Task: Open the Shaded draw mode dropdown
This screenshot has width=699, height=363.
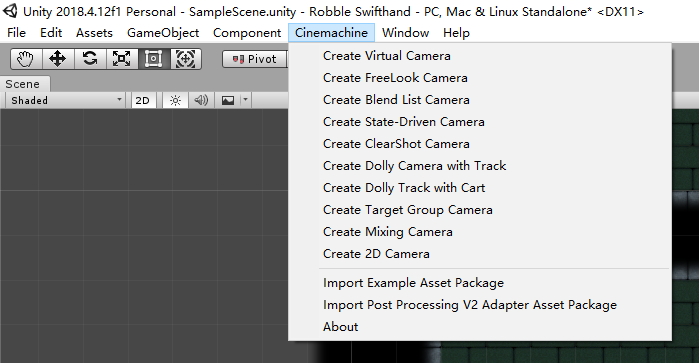Action: (65, 100)
